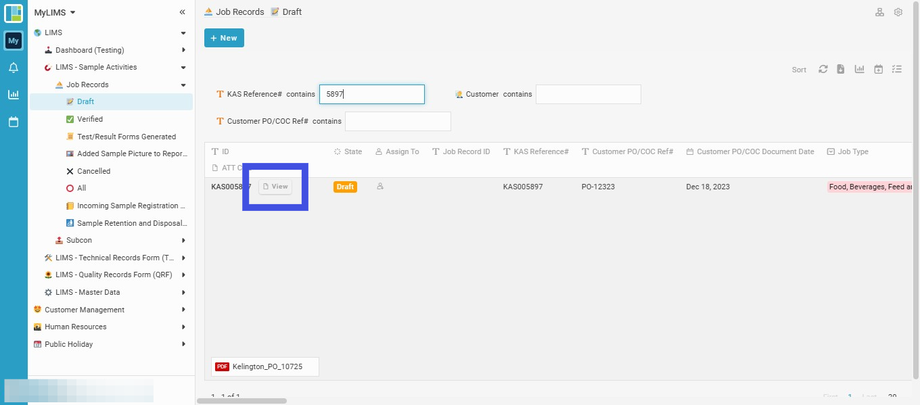Click the Assign To column header
The height and width of the screenshot is (405, 920).
(397, 152)
